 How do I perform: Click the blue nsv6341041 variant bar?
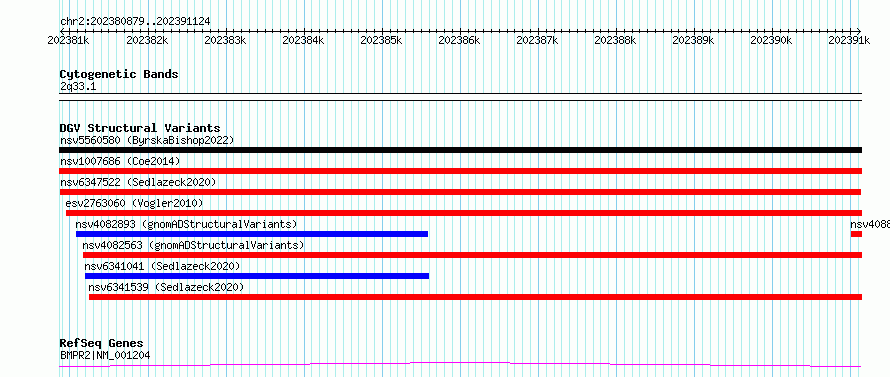[x=257, y=276]
